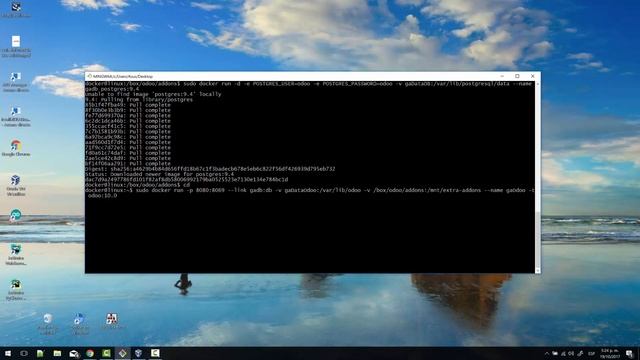This screenshot has width=640, height=360.
Task: Launch JetBrains WebStorm from the desktop
Action: pos(16,254)
